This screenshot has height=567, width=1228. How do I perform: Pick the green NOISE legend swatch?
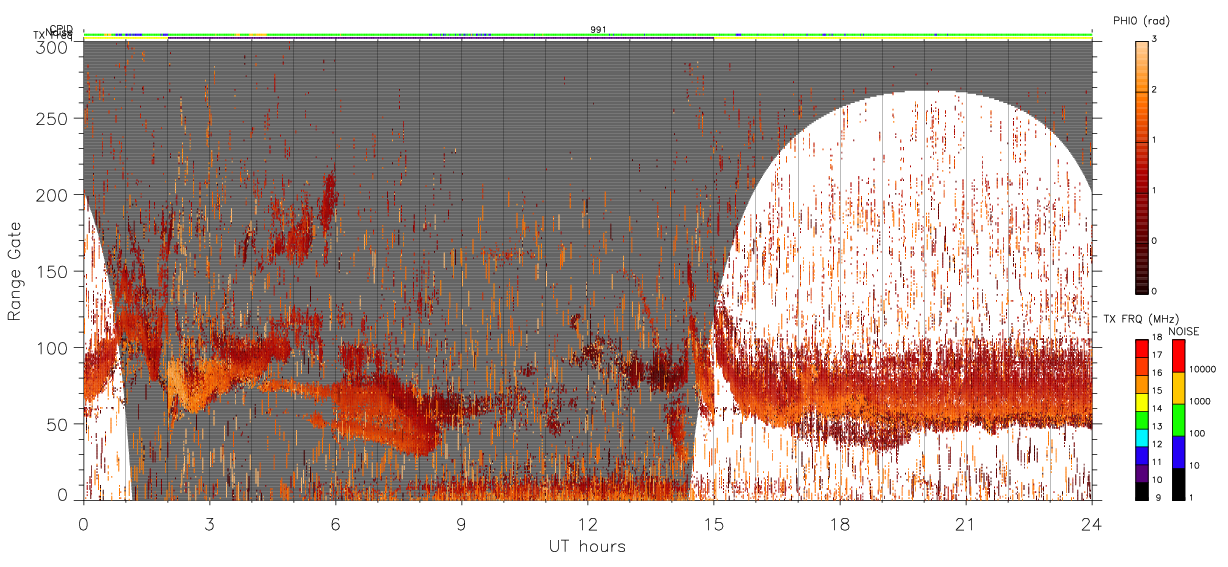pyautogui.click(x=1178, y=419)
